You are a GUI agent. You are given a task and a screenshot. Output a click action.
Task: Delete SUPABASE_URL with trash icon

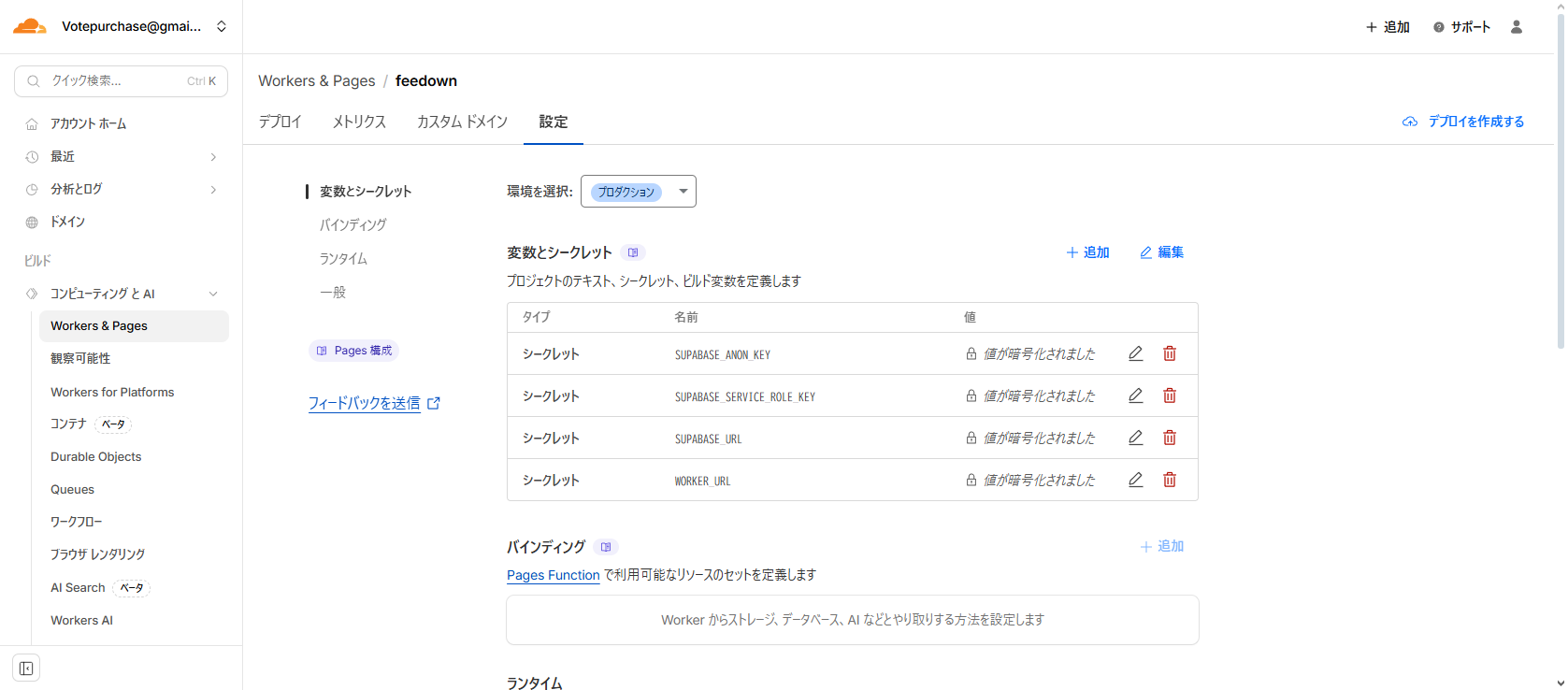1170,438
